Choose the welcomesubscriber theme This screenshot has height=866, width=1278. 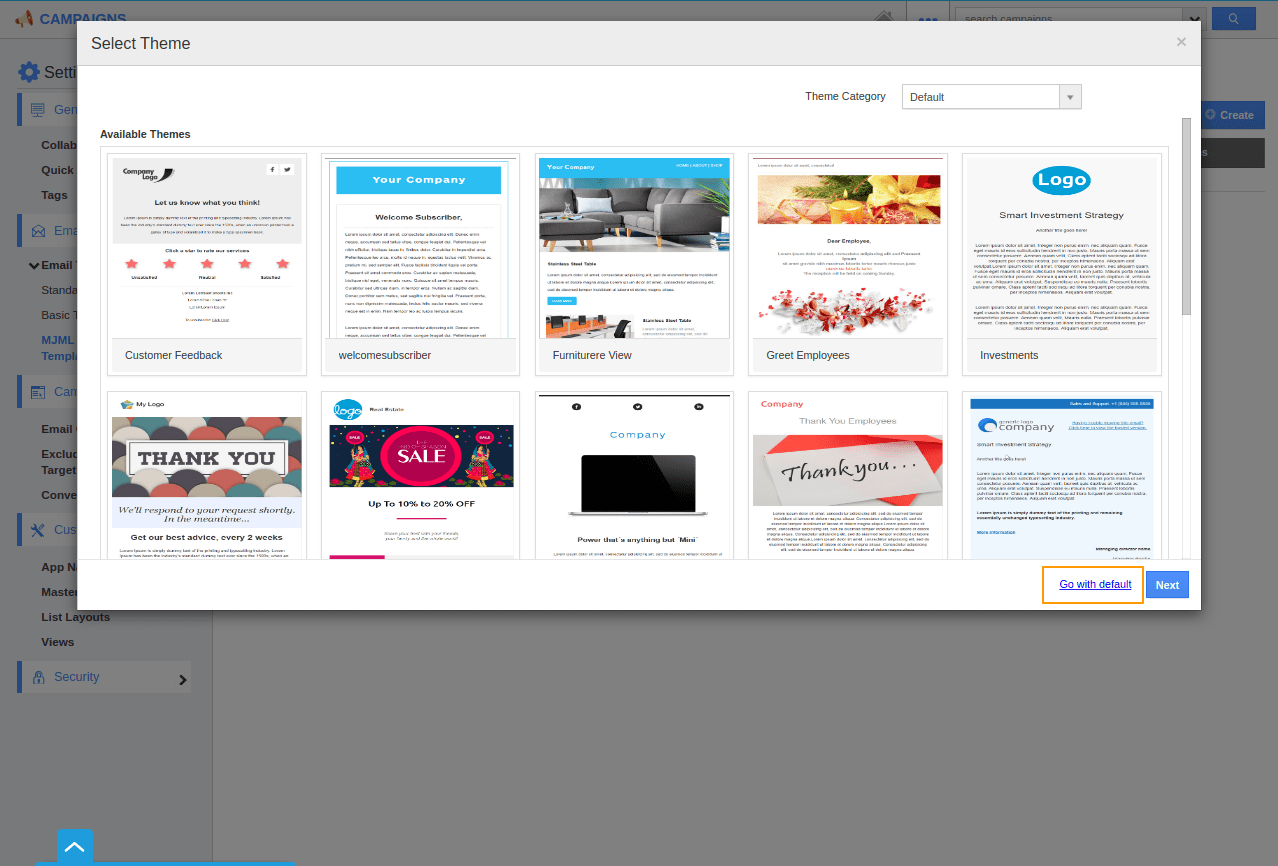click(x=420, y=264)
